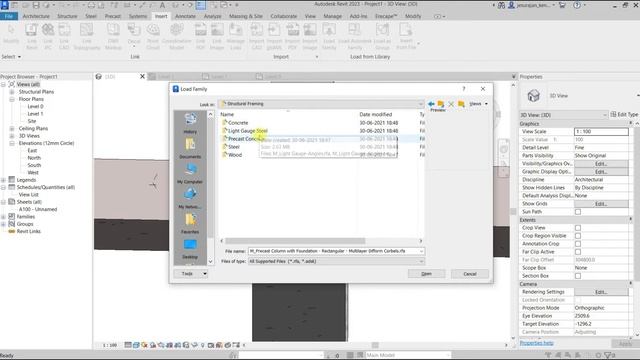Click the Point Cloud ribbon icon
This screenshot has height=360, width=640.
(153, 36)
